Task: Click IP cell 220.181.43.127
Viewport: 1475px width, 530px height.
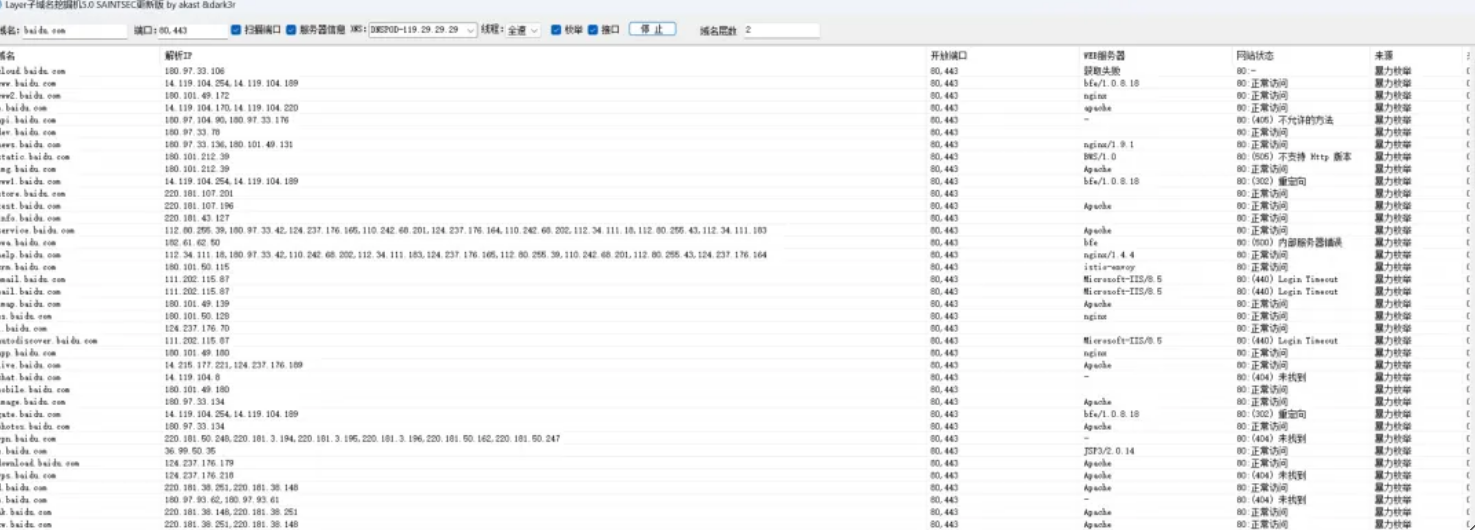Action: coord(197,218)
